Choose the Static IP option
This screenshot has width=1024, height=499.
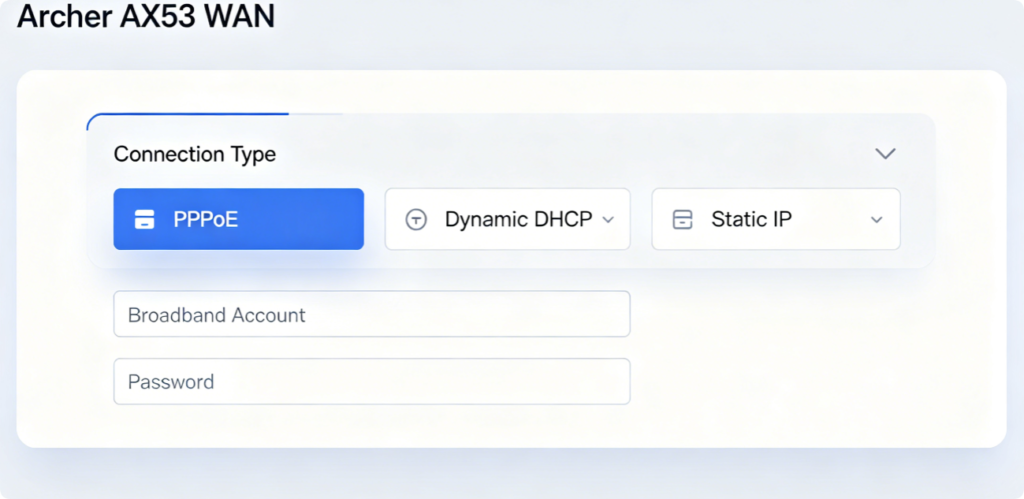(776, 219)
